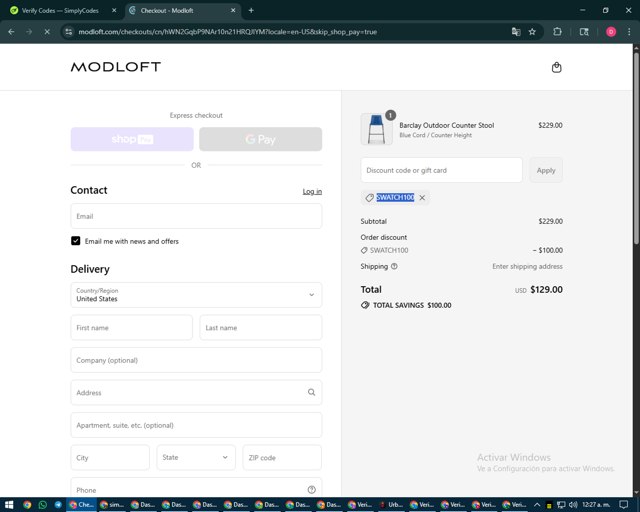Viewport: 640px width, 512px height.
Task: Close the Verify Codes tab
Action: (114, 11)
